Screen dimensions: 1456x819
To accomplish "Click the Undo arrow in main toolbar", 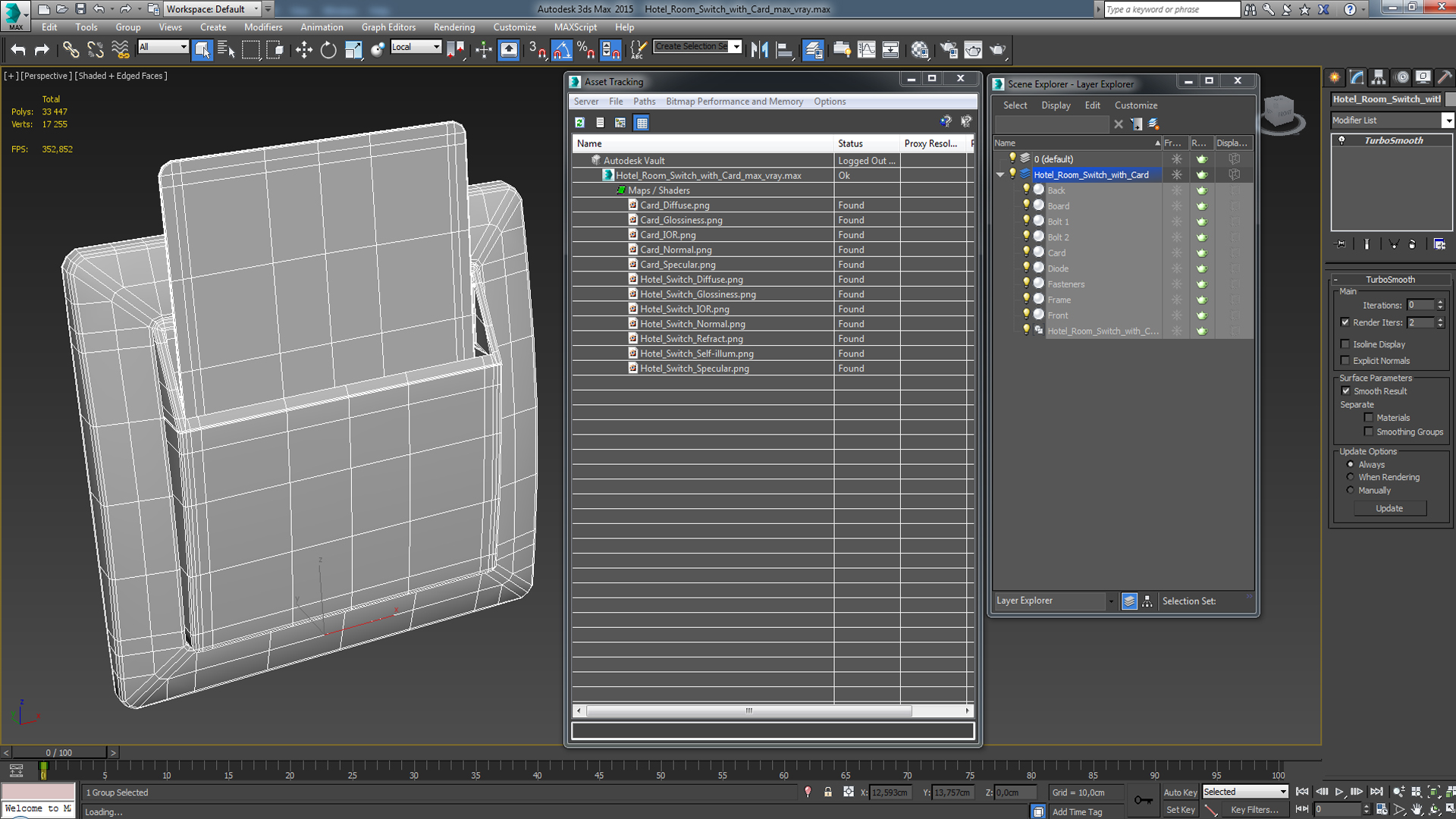I will tap(18, 50).
